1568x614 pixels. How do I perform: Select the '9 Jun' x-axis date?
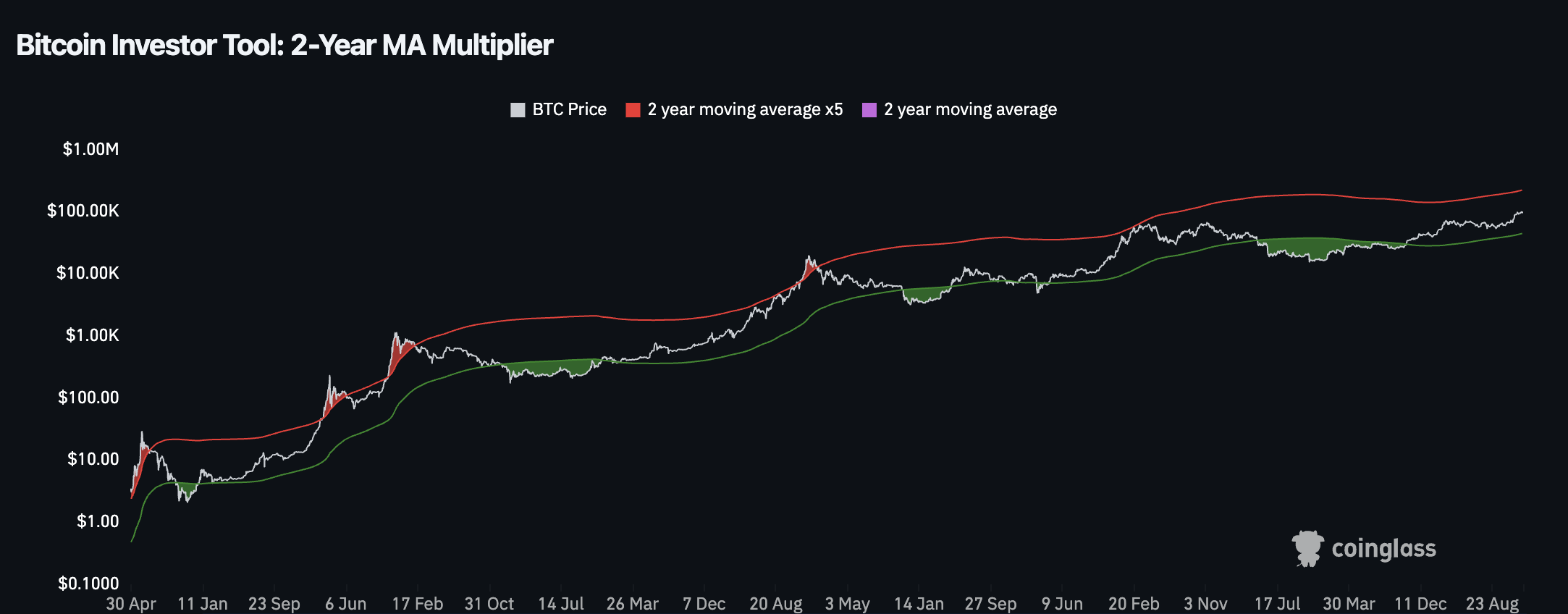[x=1062, y=603]
